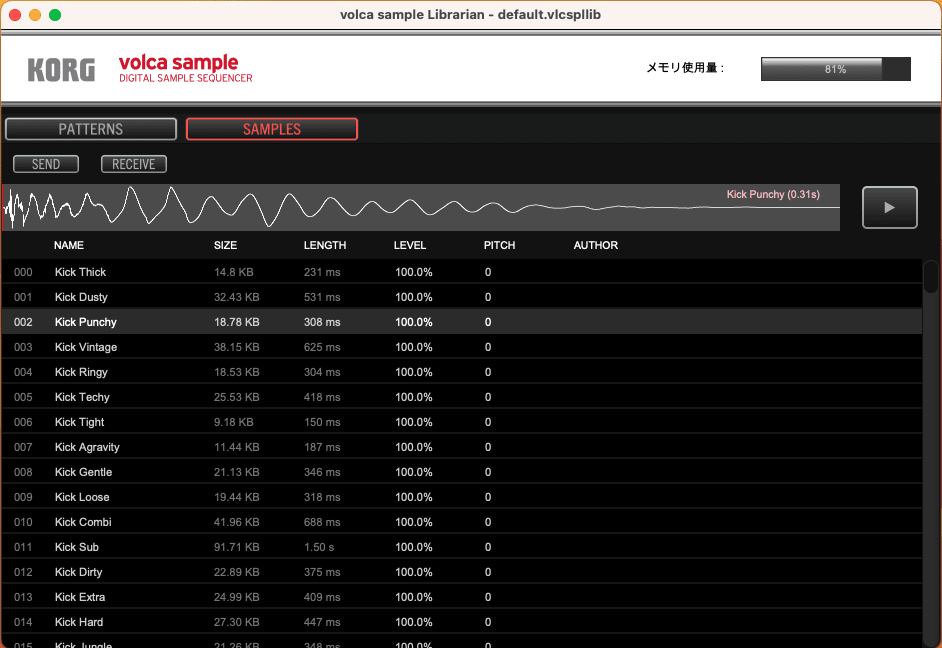The width and height of the screenshot is (942, 648).
Task: Sort by the LEVEL column header
Action: 410,245
